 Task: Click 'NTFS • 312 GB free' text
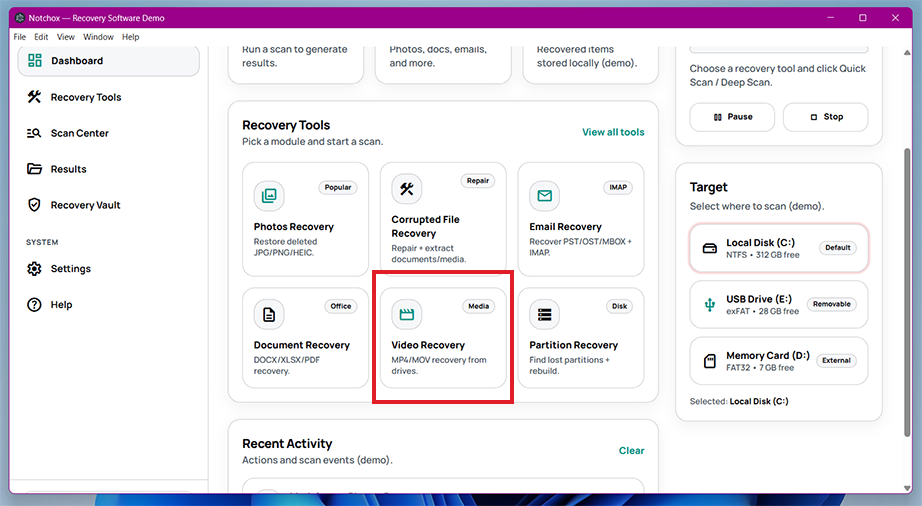763,255
